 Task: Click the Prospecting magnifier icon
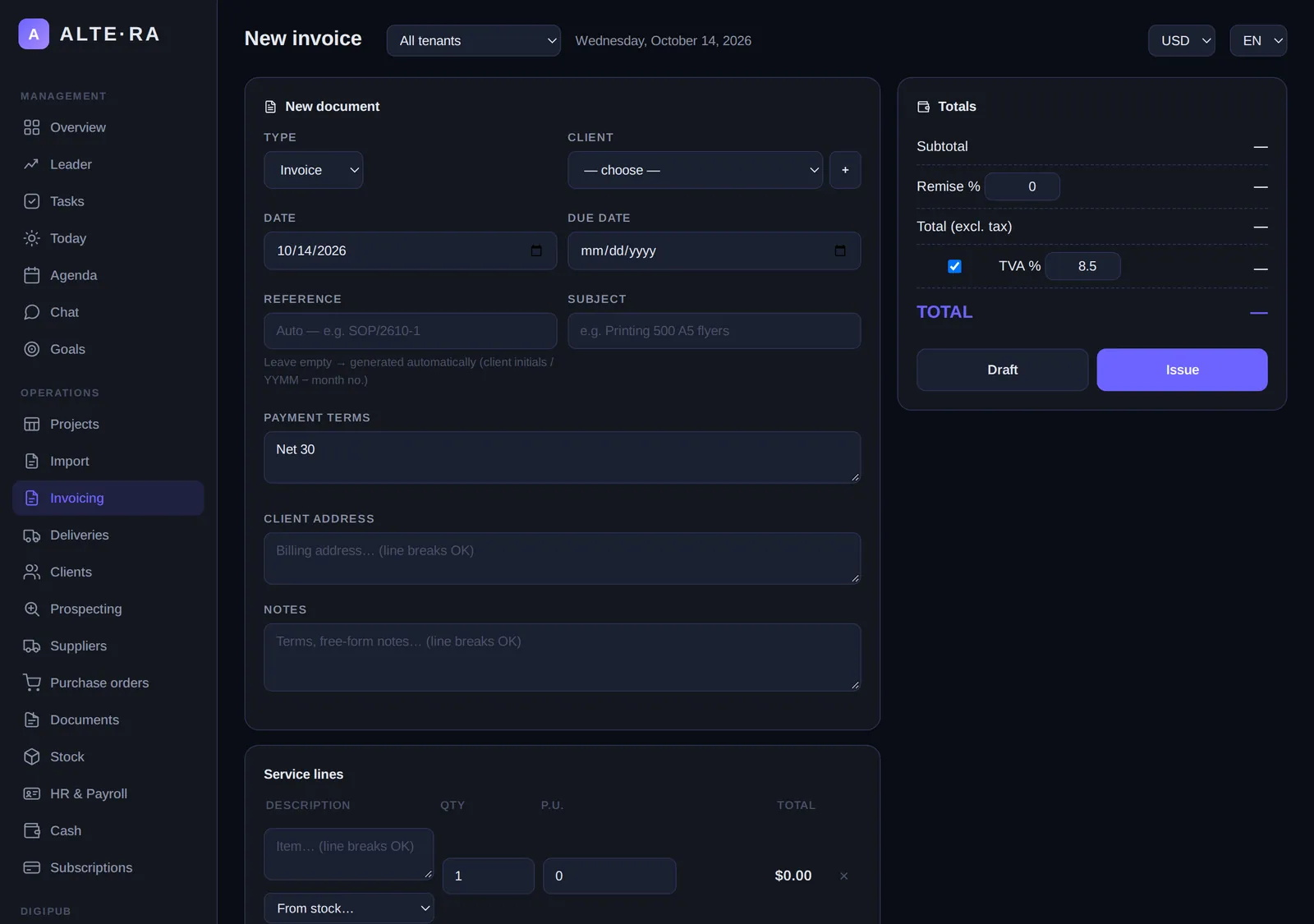click(32, 609)
